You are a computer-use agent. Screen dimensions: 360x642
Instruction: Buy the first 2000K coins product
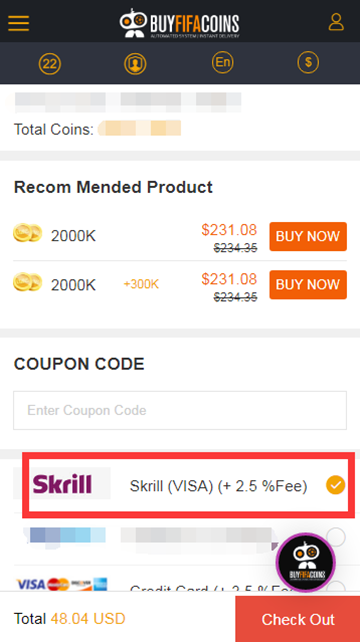(x=308, y=236)
